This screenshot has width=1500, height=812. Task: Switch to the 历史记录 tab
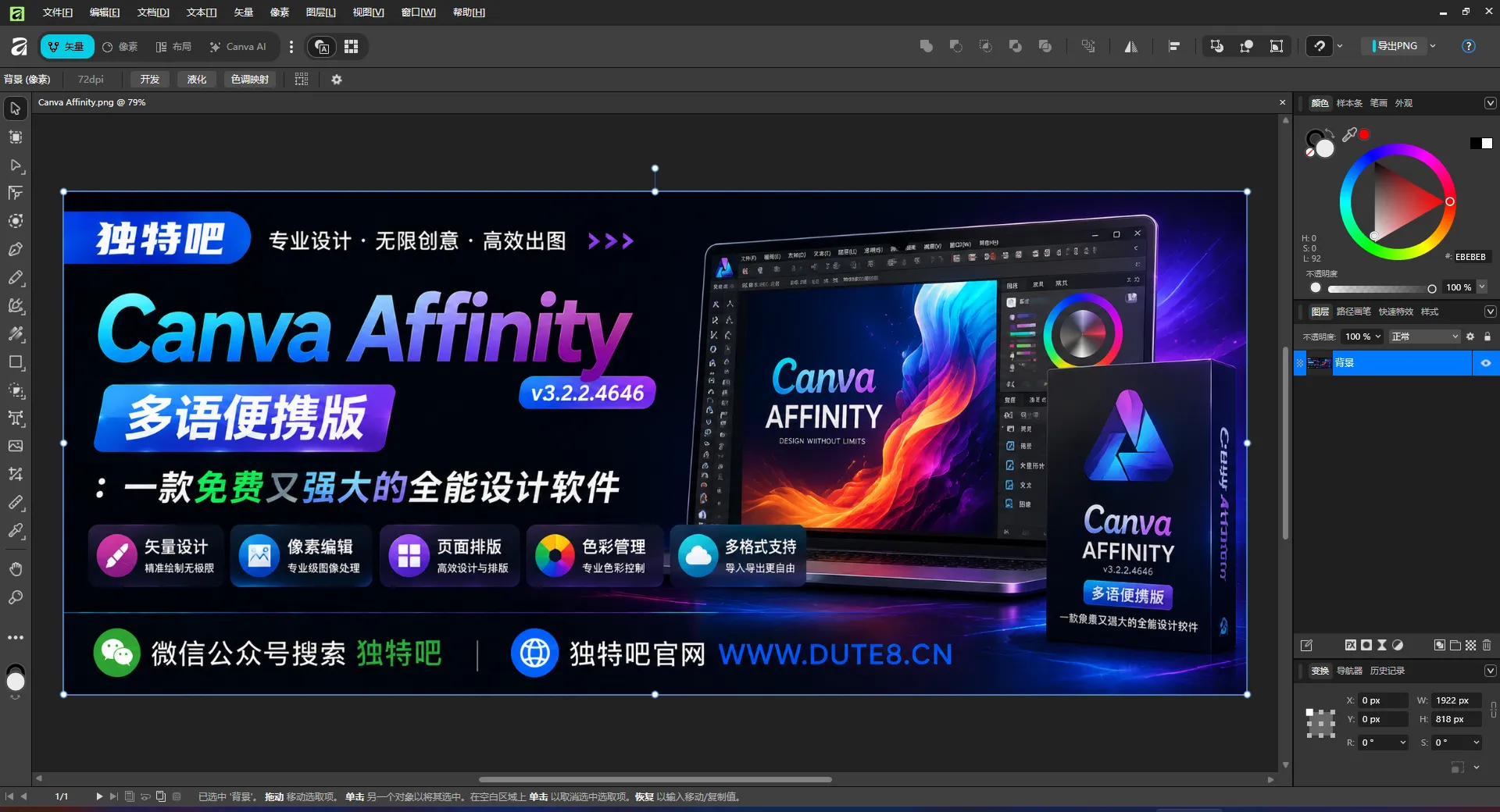click(x=1387, y=671)
